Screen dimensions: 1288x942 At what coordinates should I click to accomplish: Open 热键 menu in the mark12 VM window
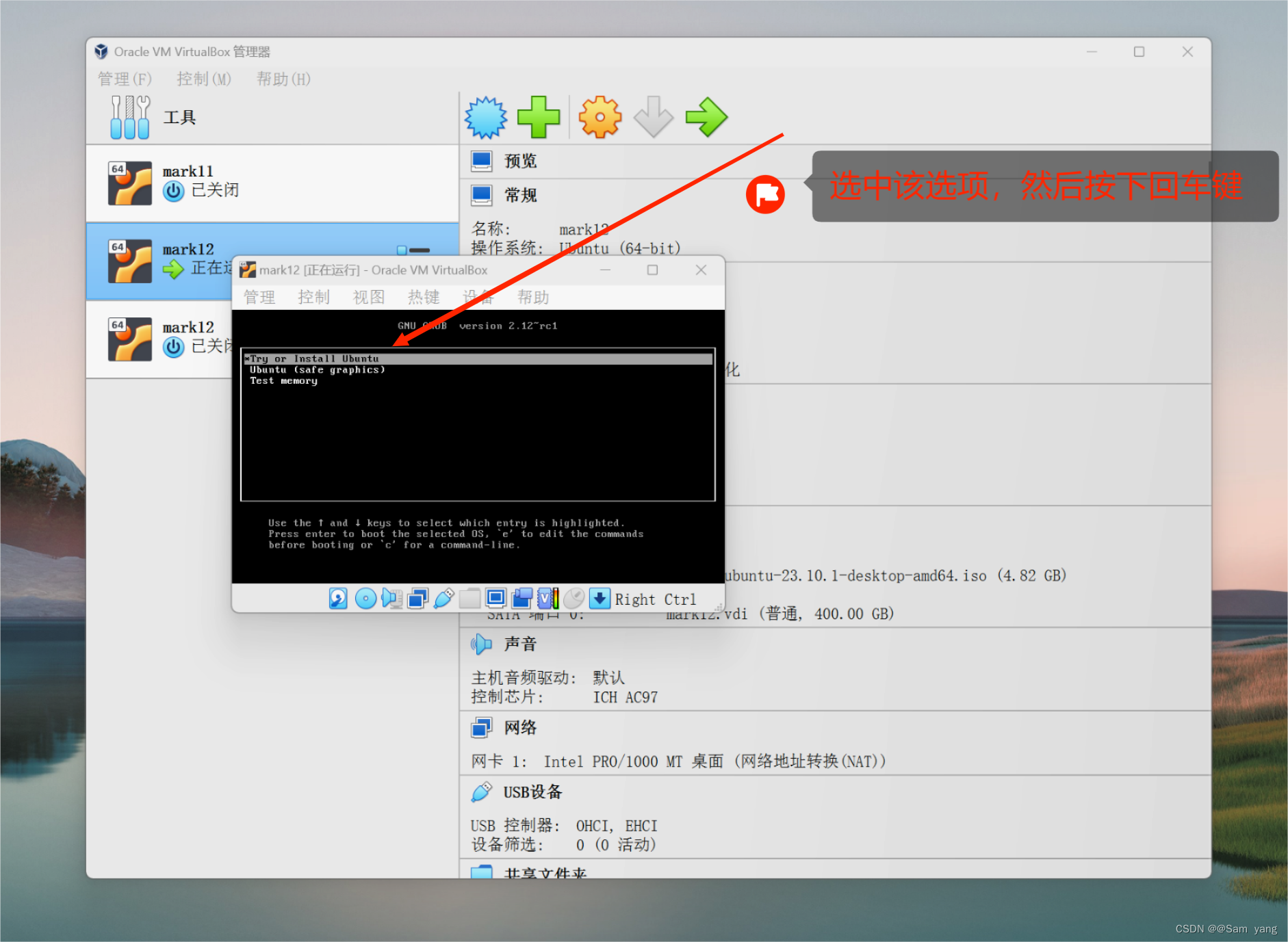tap(424, 297)
